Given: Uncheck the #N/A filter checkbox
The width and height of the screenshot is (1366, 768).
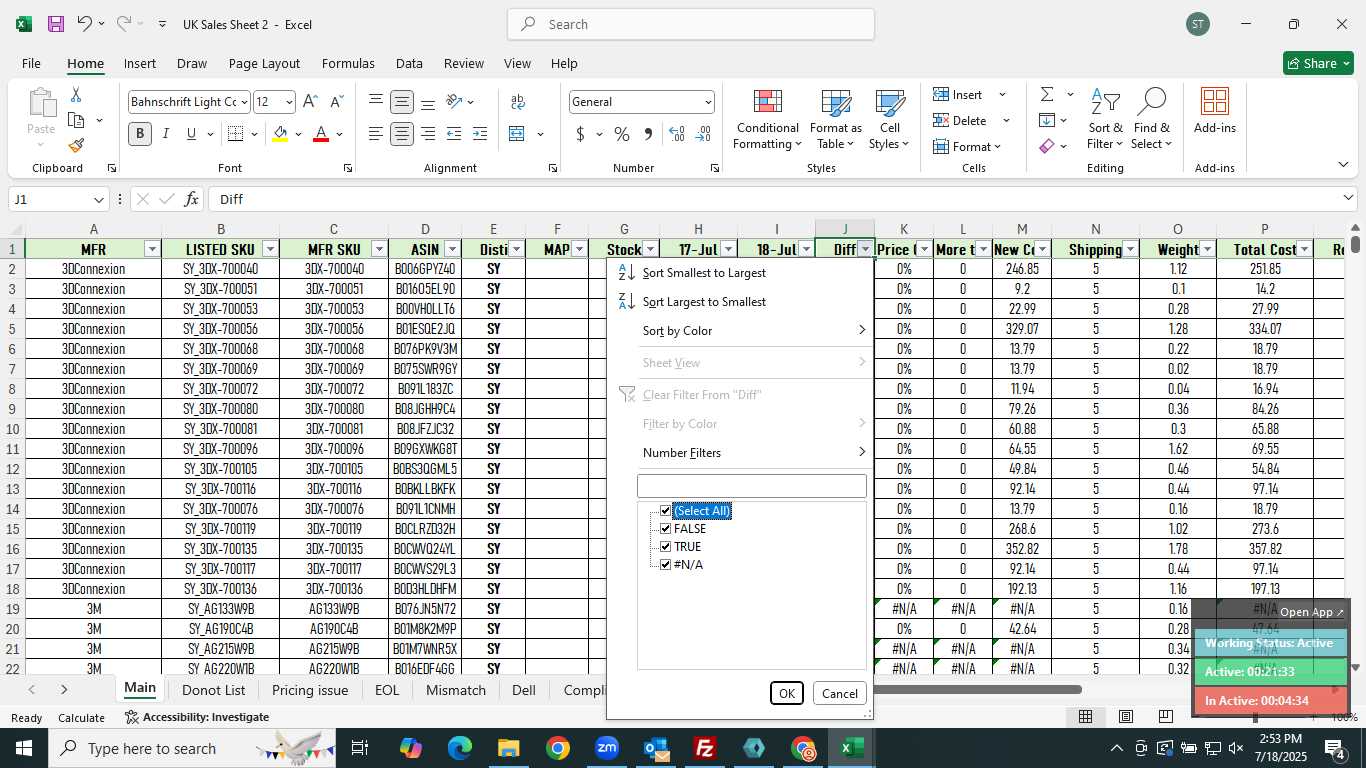Looking at the screenshot, I should coord(666,565).
